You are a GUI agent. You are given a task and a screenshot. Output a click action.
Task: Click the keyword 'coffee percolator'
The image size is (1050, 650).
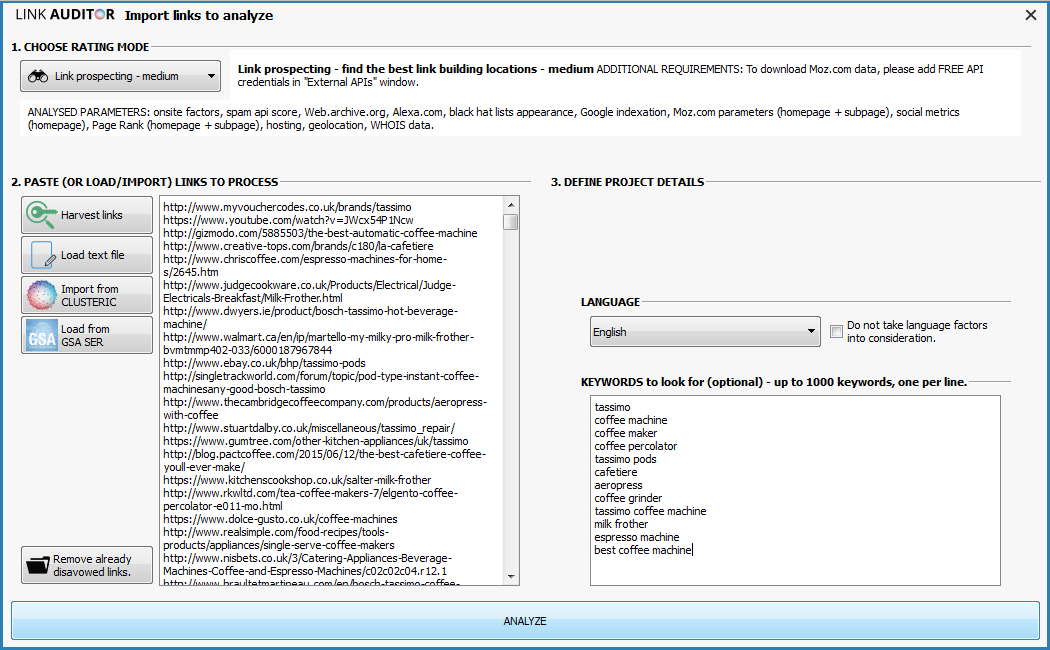point(635,446)
